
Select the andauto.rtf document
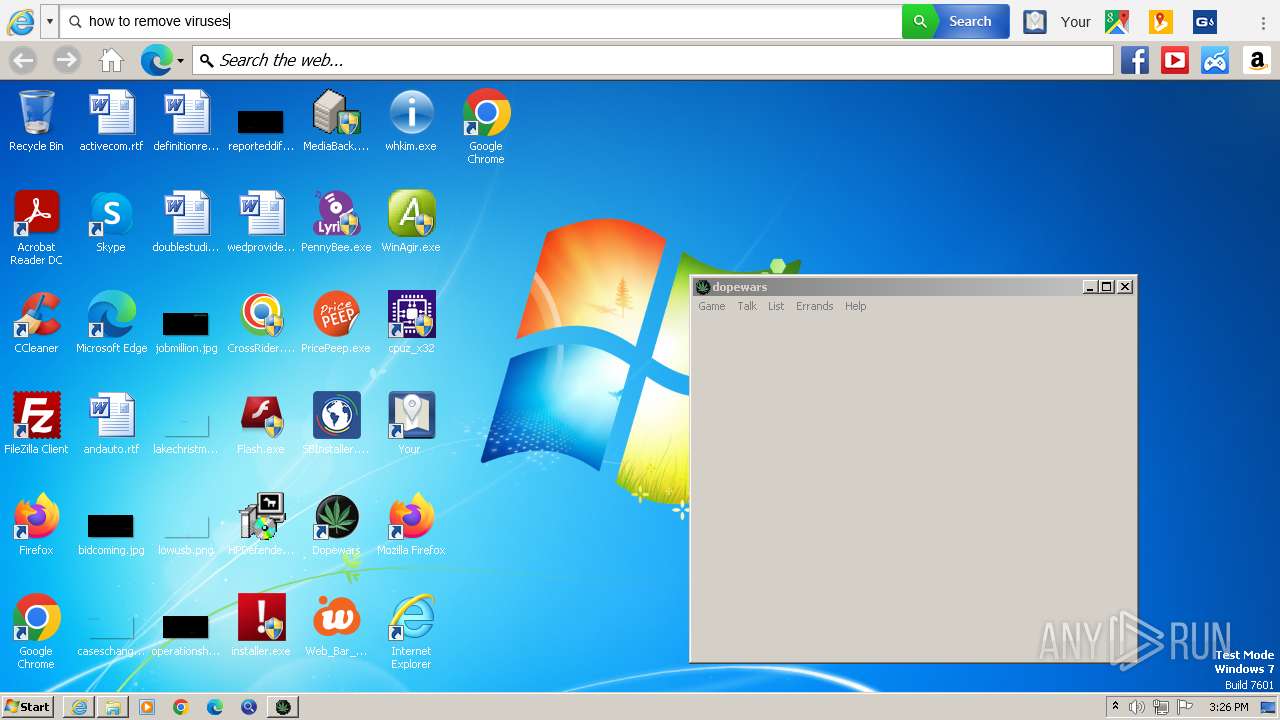click(111, 424)
